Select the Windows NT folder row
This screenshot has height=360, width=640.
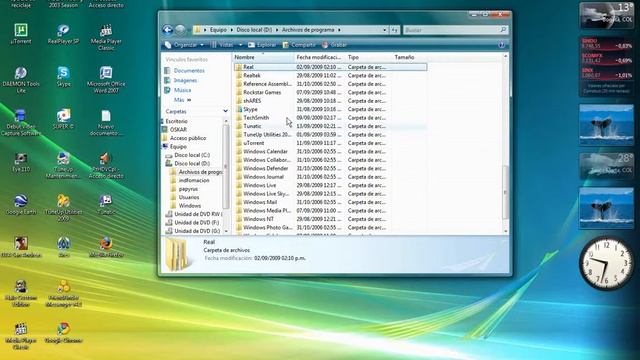click(331, 219)
